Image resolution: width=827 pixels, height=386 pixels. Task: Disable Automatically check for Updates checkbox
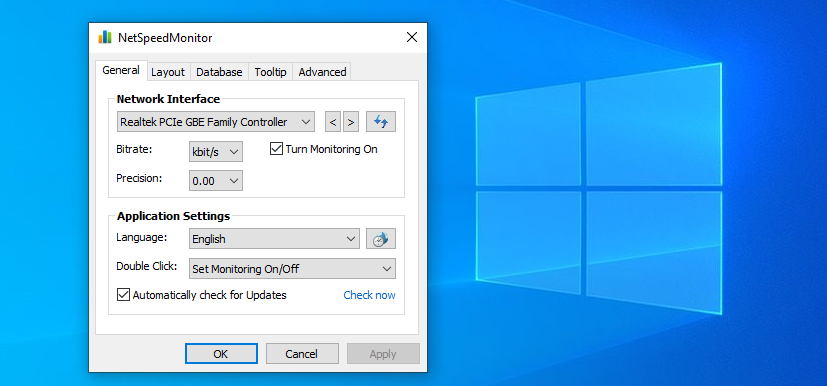[x=123, y=295]
